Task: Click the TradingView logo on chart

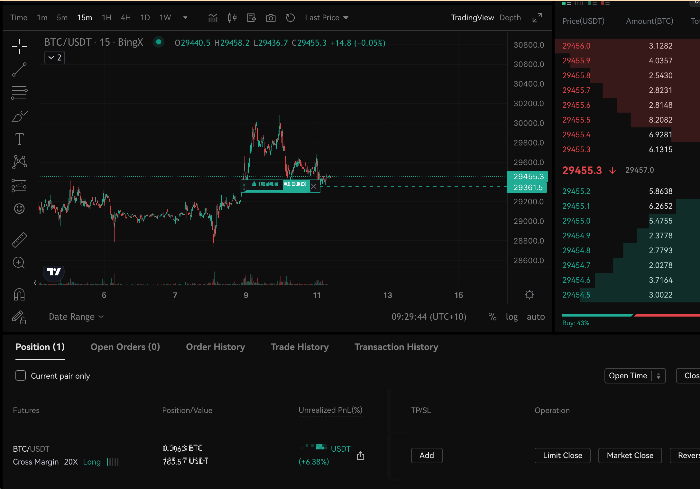Action: click(x=54, y=272)
